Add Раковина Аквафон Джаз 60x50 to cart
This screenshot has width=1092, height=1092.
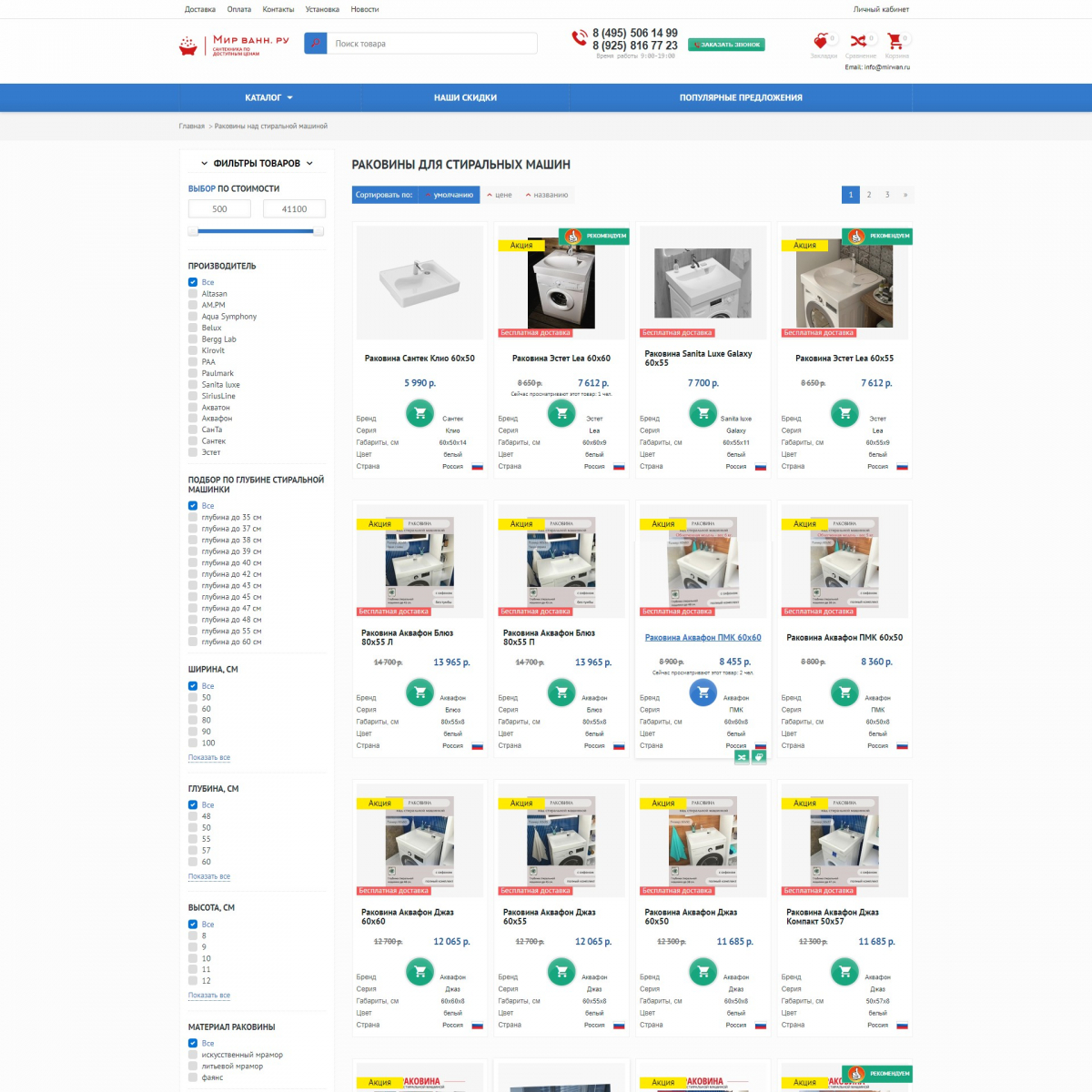point(703,972)
